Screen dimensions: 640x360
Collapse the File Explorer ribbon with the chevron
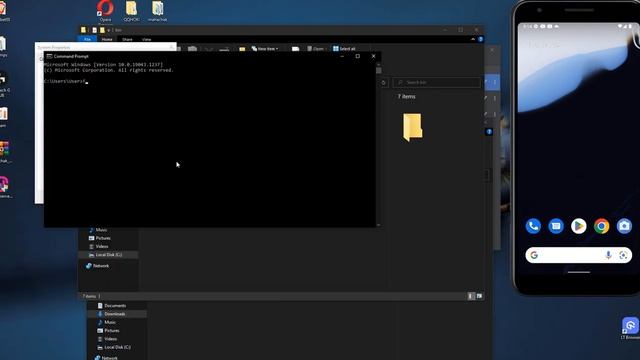pyautogui.click(x=473, y=39)
